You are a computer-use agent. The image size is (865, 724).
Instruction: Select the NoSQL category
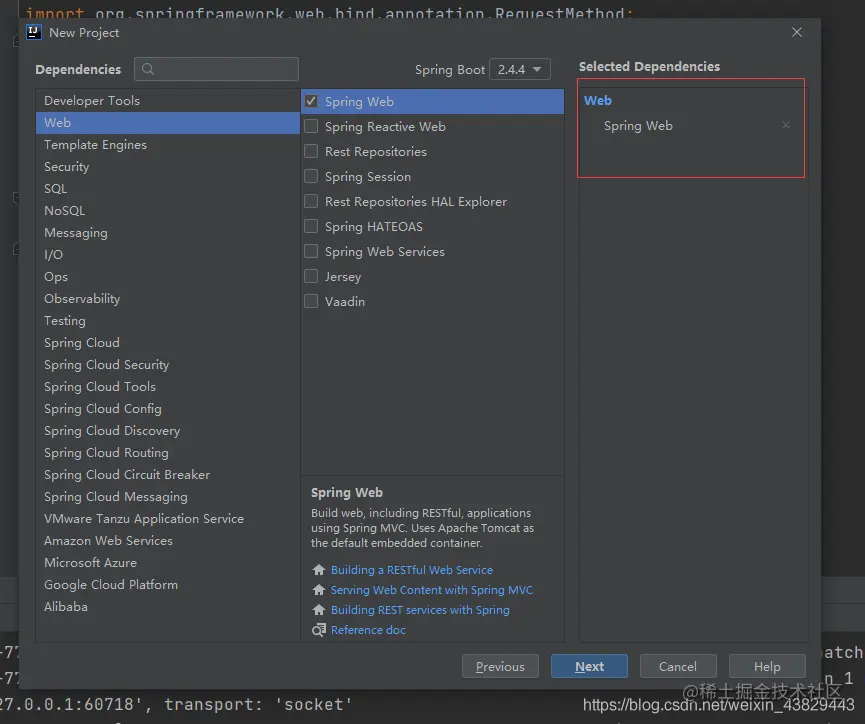click(168, 211)
